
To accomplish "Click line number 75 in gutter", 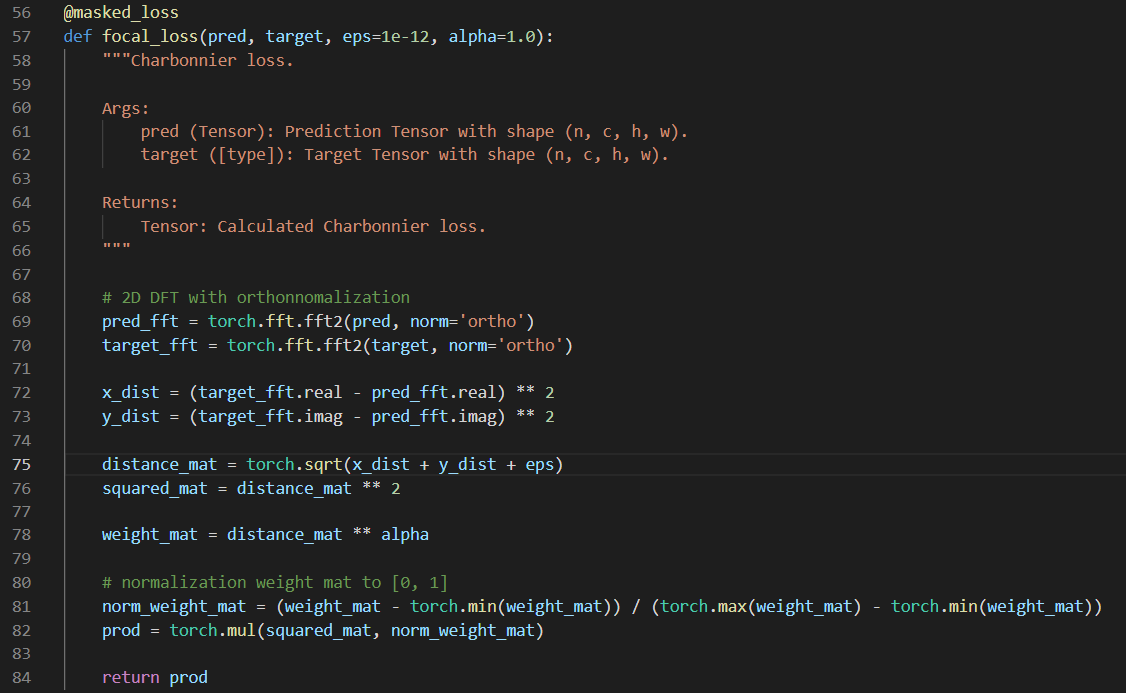I will click(x=22, y=465).
